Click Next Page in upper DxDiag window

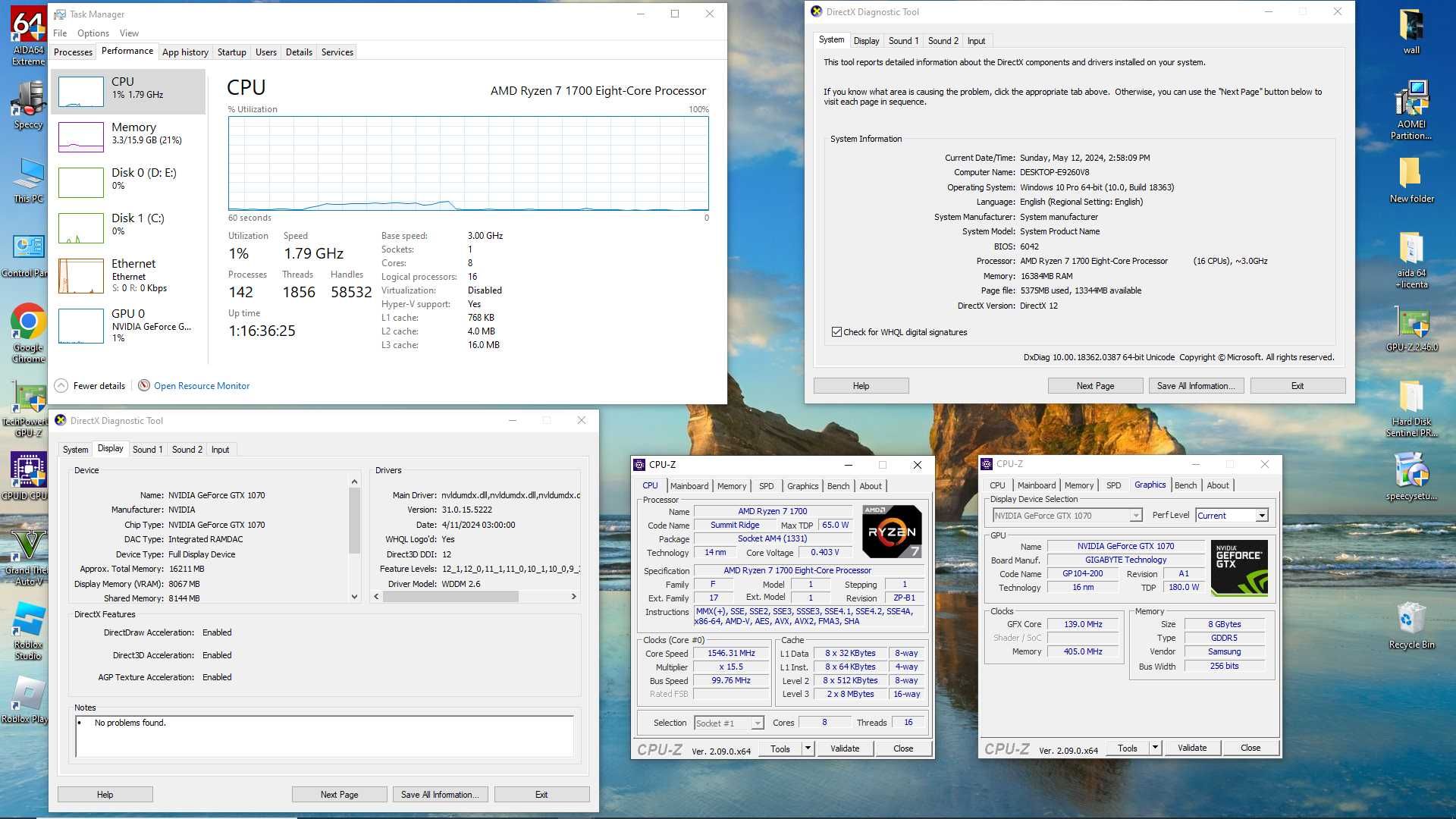[x=1095, y=386]
